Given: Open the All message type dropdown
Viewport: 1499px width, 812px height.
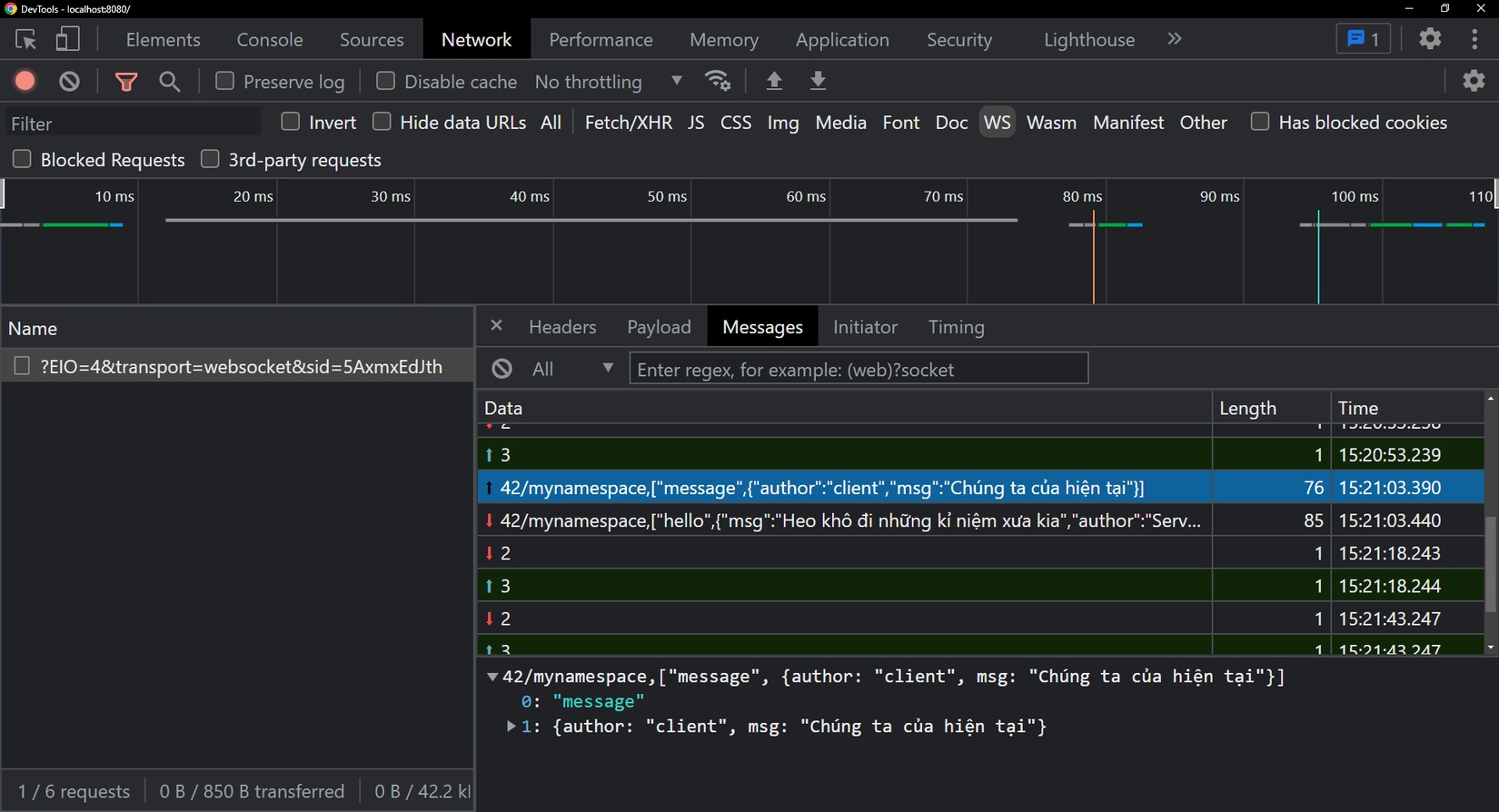Looking at the screenshot, I should [572, 369].
